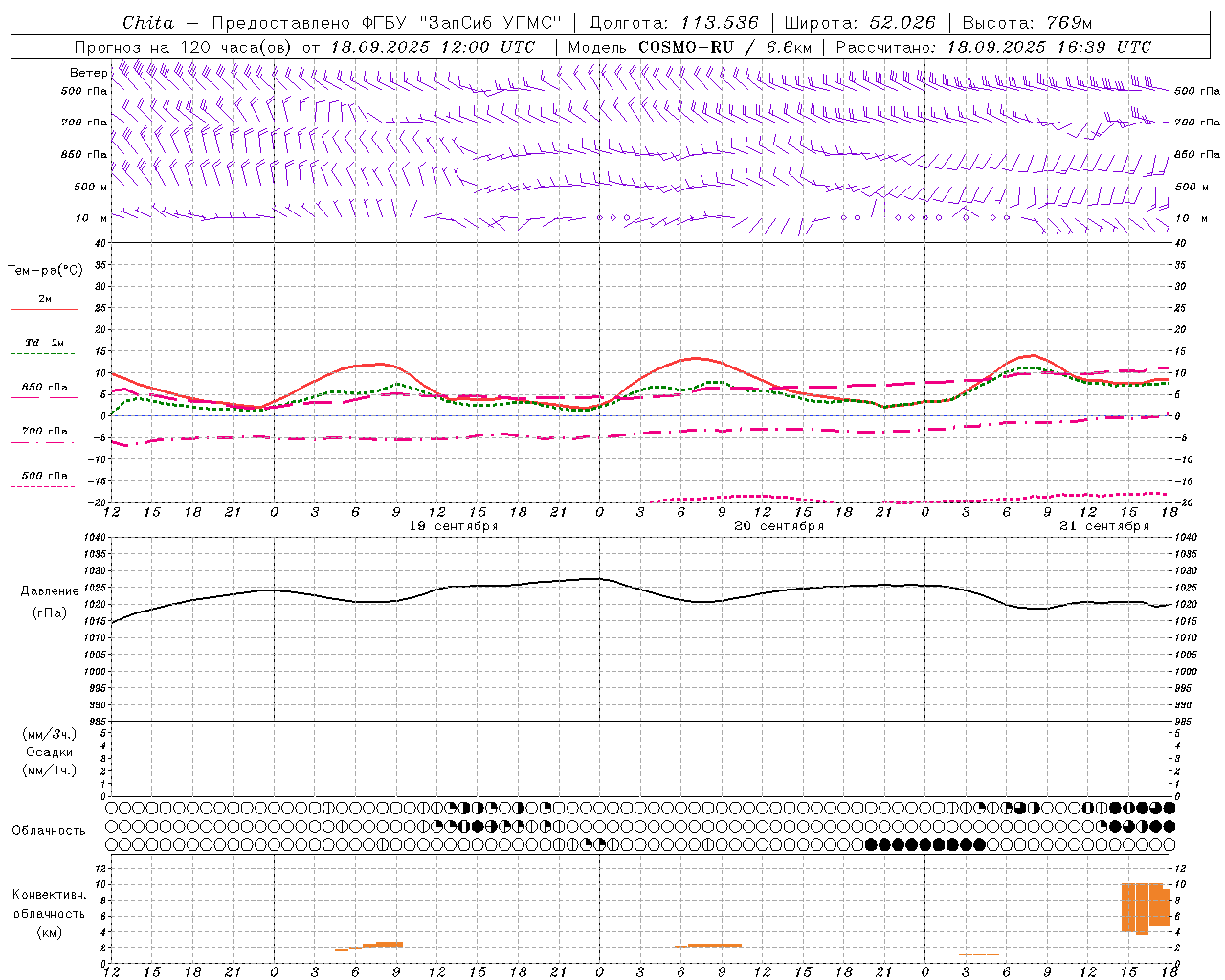
Task: Click the '20 сентября' date label
Action: point(779,526)
